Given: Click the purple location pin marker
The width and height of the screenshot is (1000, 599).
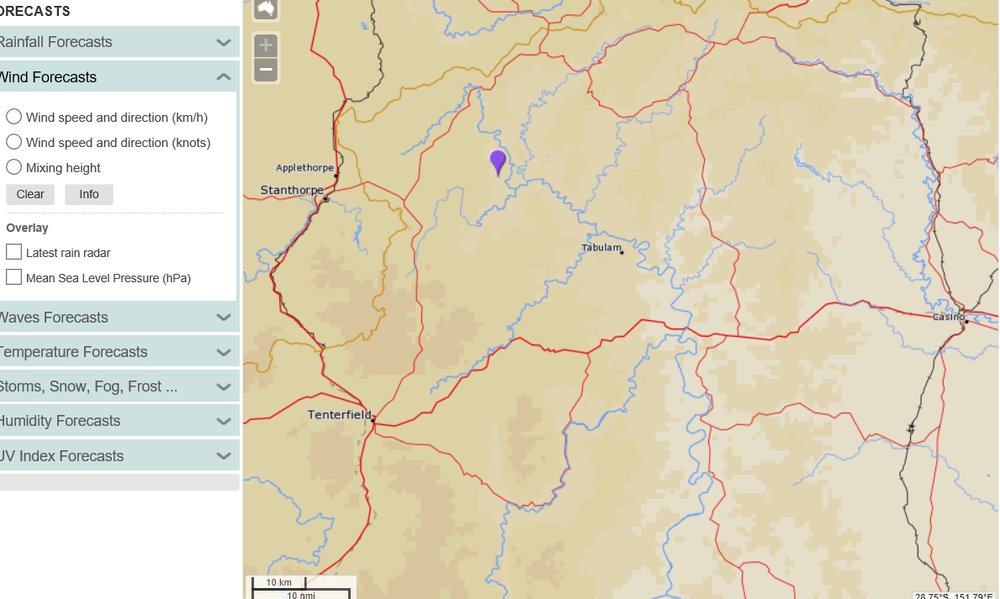Looking at the screenshot, I should pyautogui.click(x=497, y=163).
